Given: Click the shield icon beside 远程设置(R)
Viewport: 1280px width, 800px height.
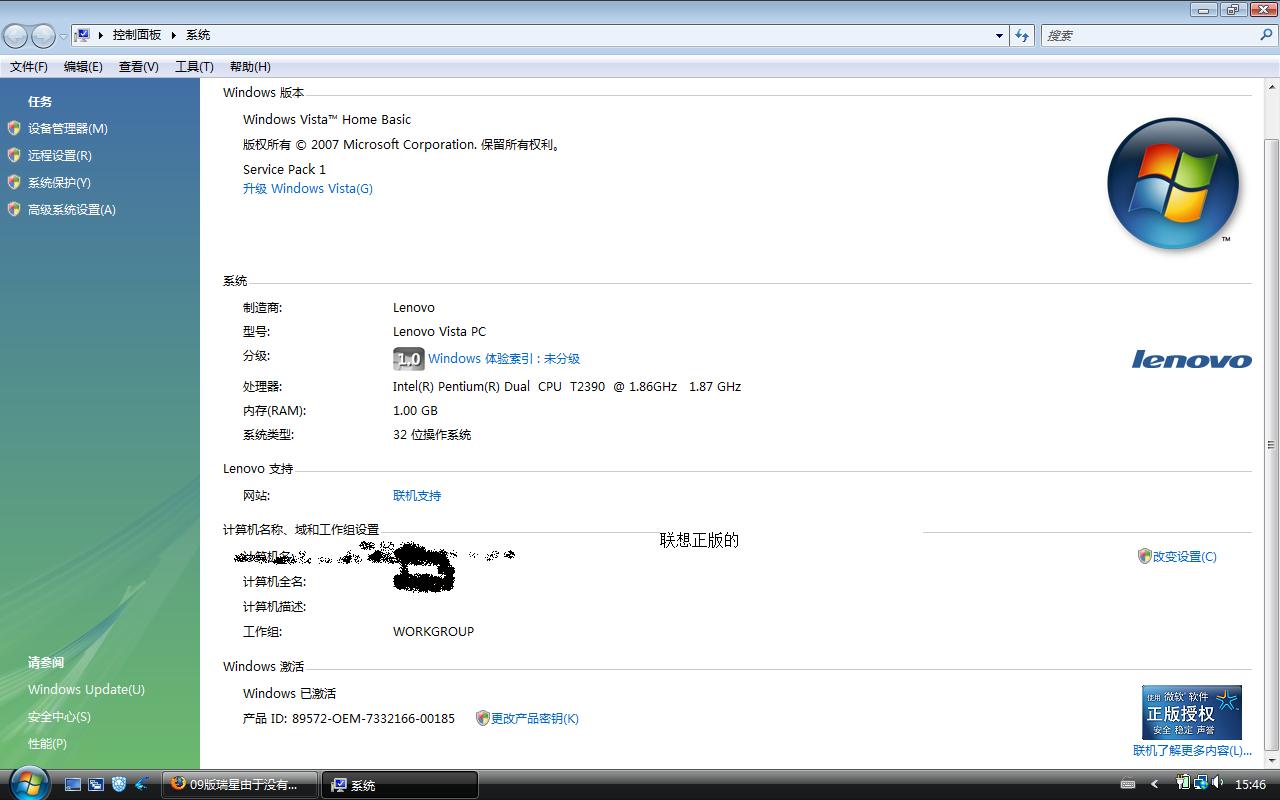Looking at the screenshot, I should click(14, 155).
